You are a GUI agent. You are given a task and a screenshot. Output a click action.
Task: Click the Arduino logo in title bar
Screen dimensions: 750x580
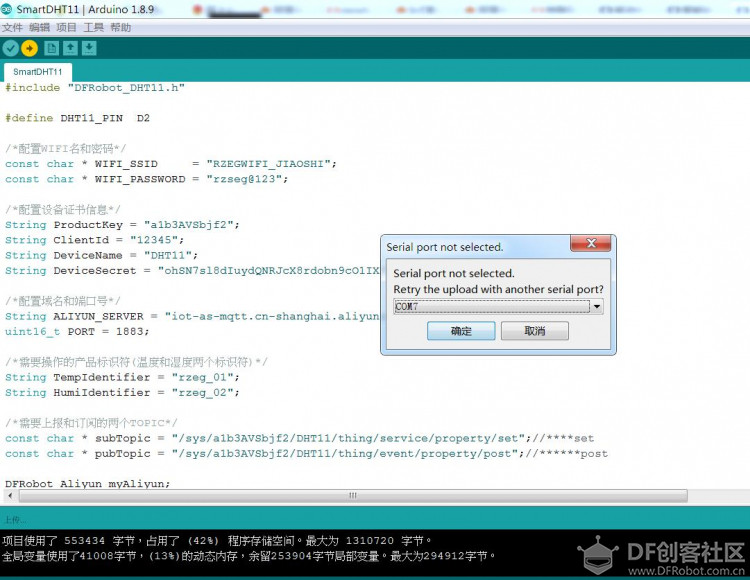click(x=6, y=9)
